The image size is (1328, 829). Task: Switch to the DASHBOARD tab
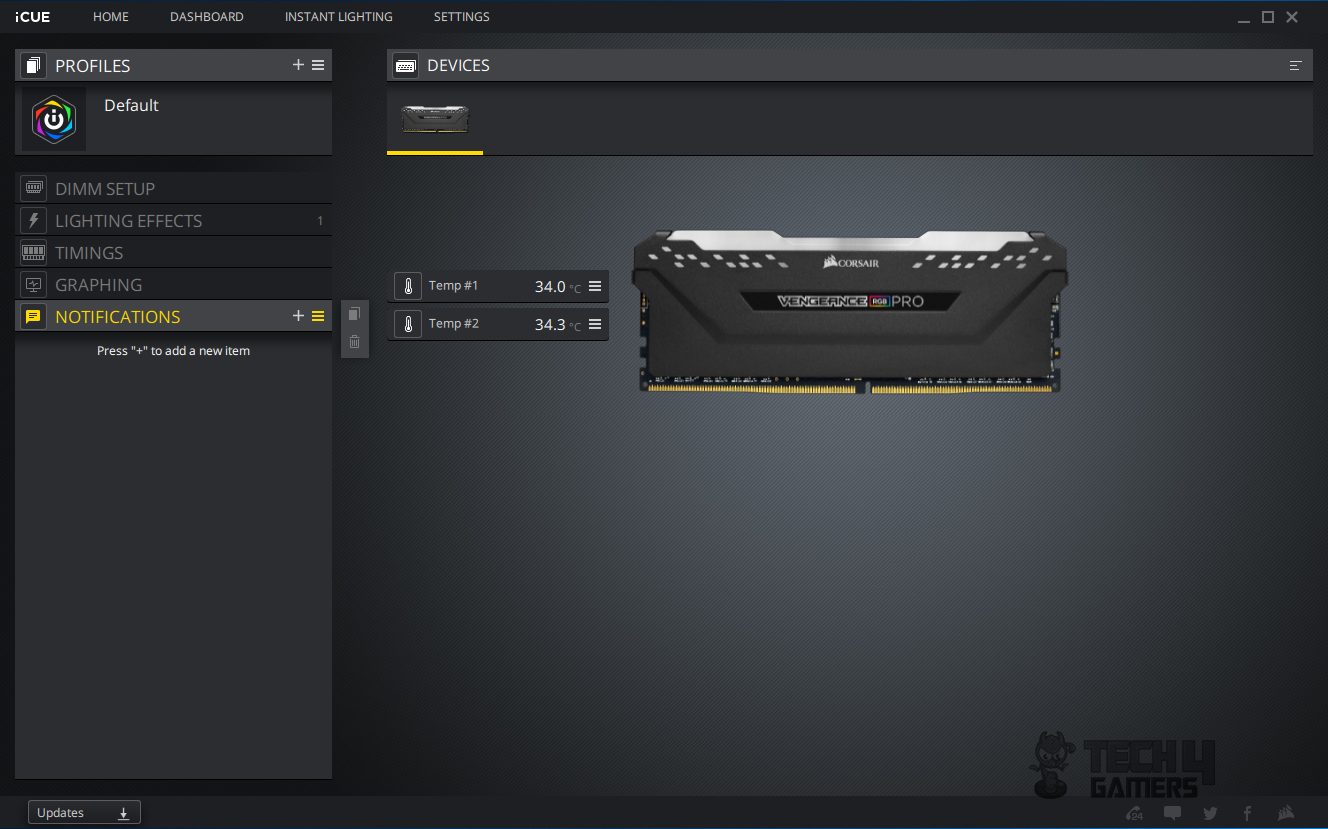click(x=207, y=17)
